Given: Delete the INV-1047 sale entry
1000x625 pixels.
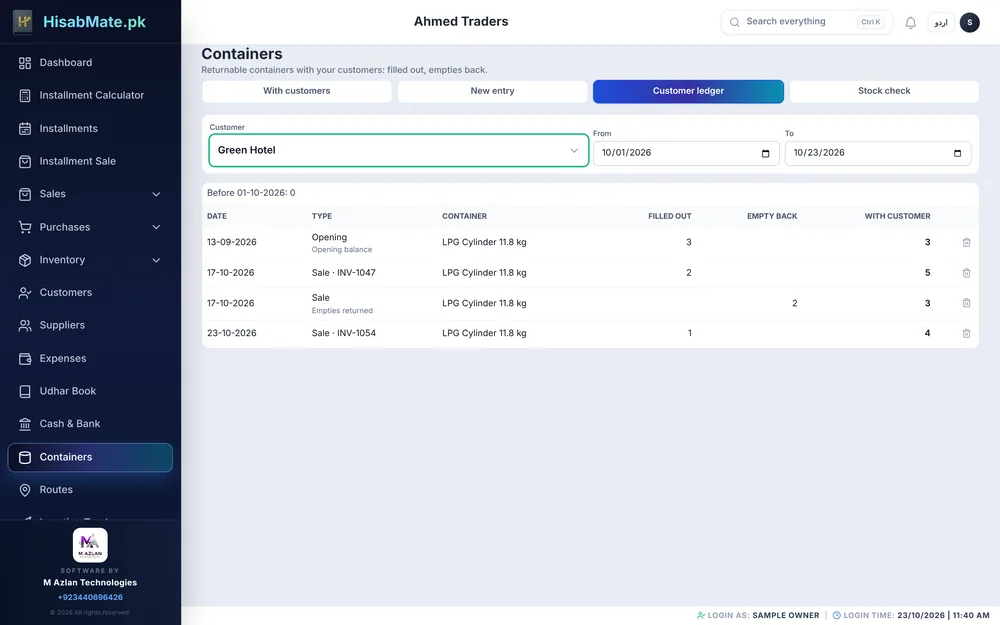Looking at the screenshot, I should click(966, 273).
